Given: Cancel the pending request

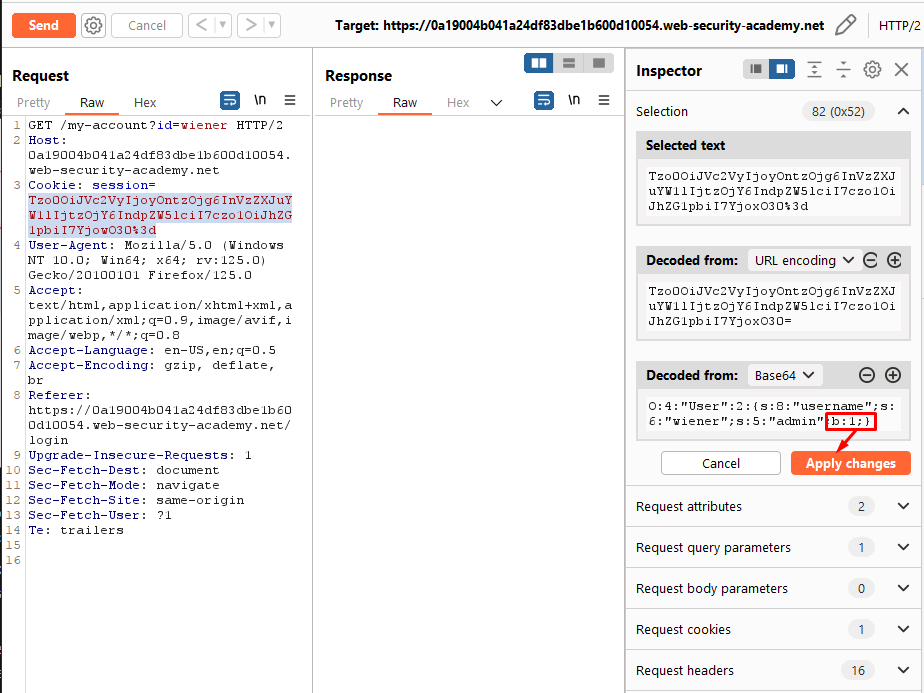Looking at the screenshot, I should click(x=147, y=25).
